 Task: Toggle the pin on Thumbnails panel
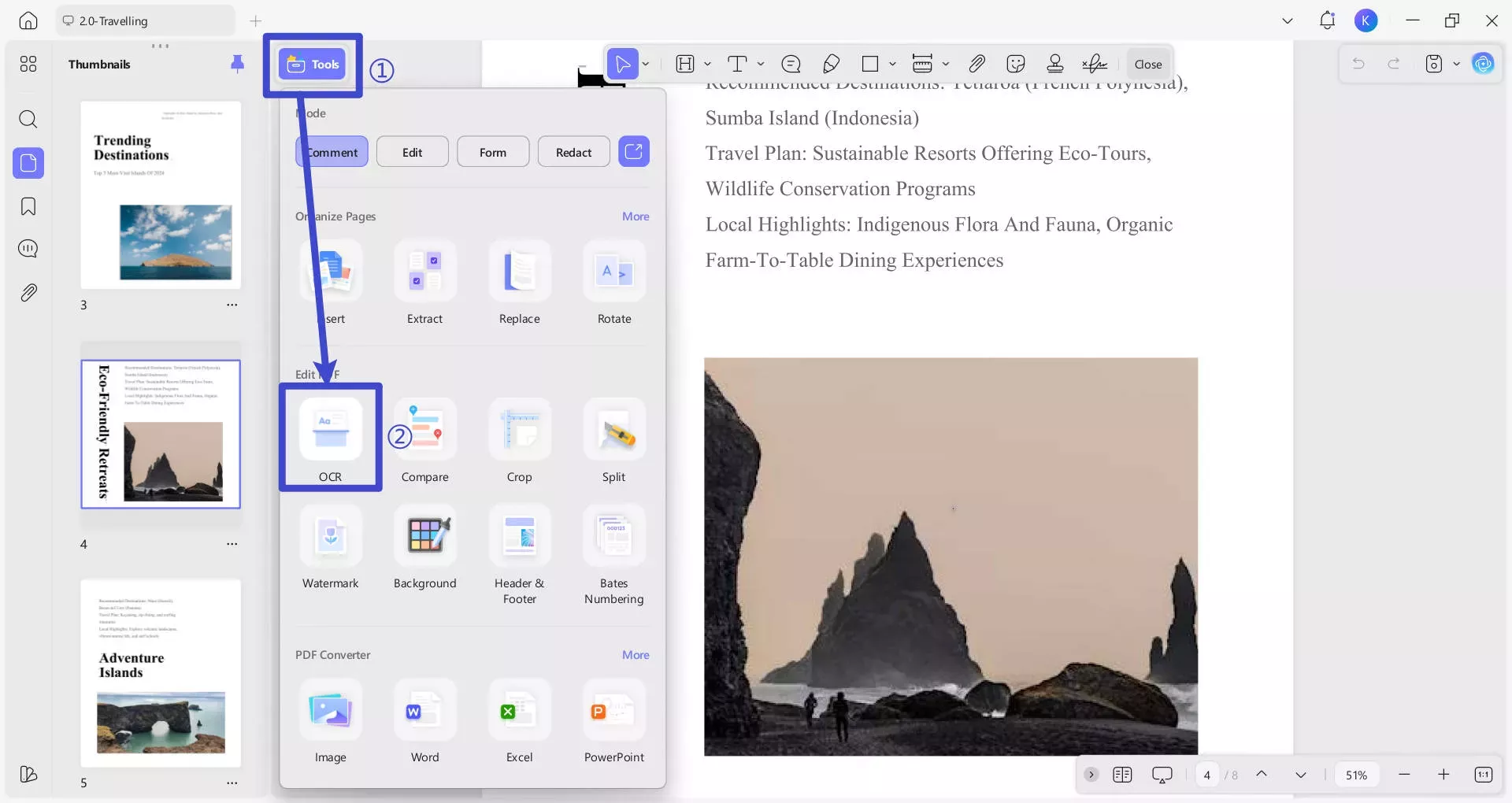coord(237,64)
